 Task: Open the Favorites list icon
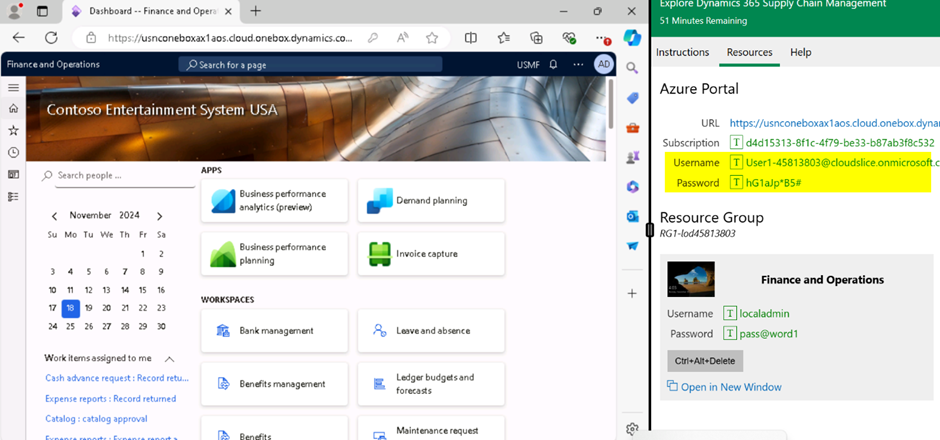coord(504,38)
